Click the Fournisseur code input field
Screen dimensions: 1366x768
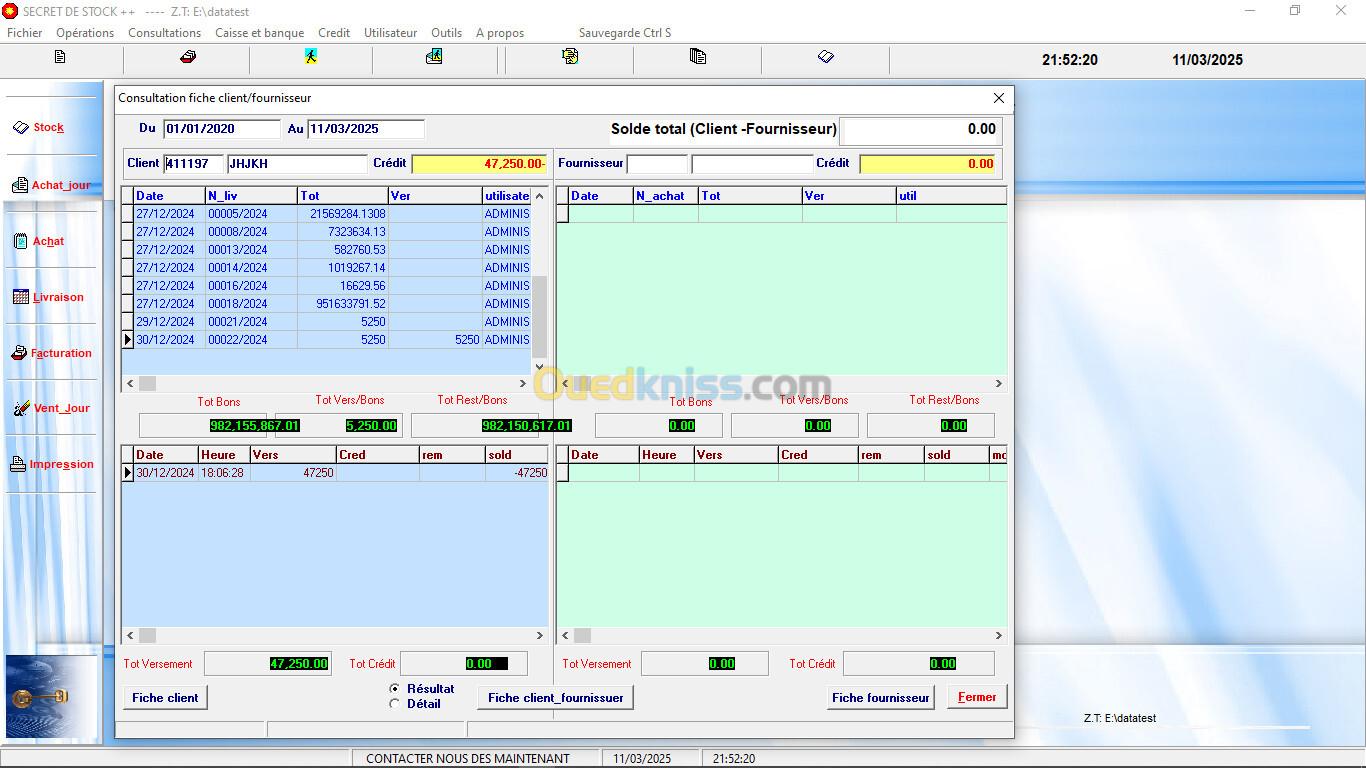656,164
